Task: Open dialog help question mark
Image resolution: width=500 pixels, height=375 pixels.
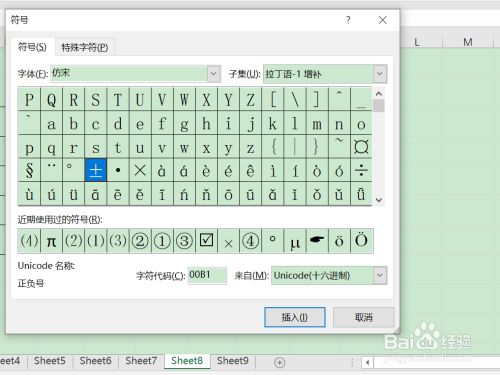Action: (x=348, y=20)
